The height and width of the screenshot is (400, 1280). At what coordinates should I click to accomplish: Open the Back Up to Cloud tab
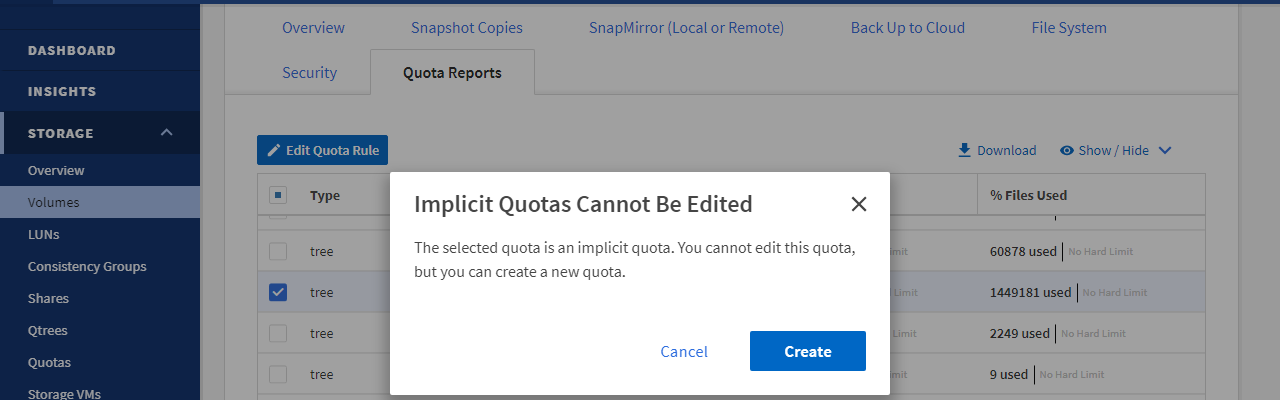pyautogui.click(x=907, y=28)
